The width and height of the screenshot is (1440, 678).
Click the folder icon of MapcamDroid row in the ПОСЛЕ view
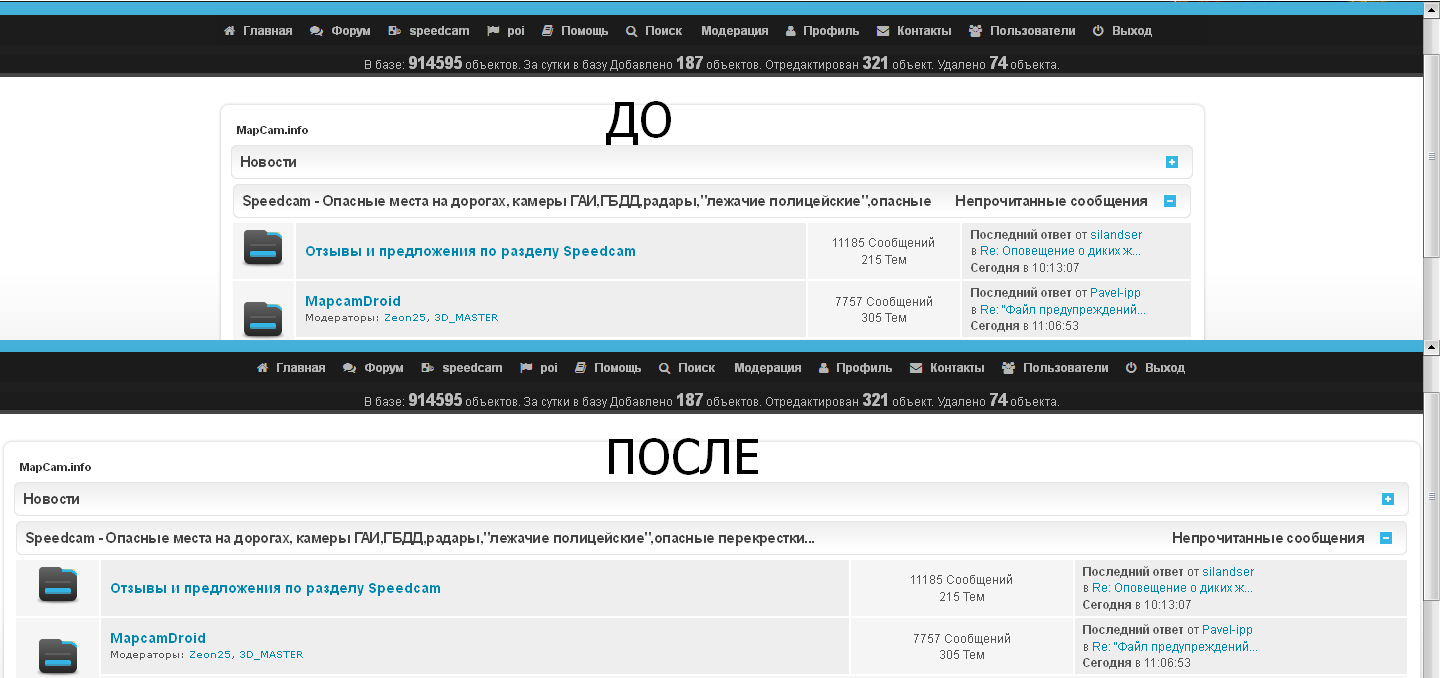pos(58,656)
